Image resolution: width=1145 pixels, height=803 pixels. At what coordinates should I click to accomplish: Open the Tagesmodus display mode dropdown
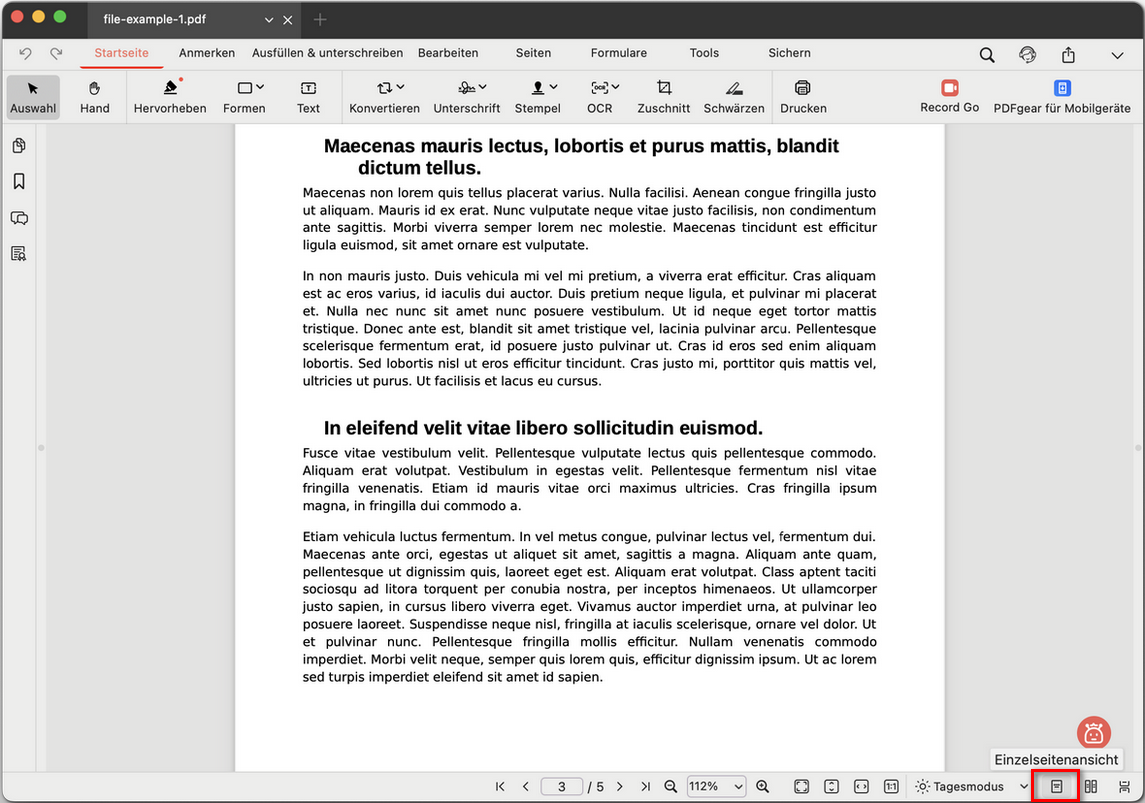click(x=972, y=787)
